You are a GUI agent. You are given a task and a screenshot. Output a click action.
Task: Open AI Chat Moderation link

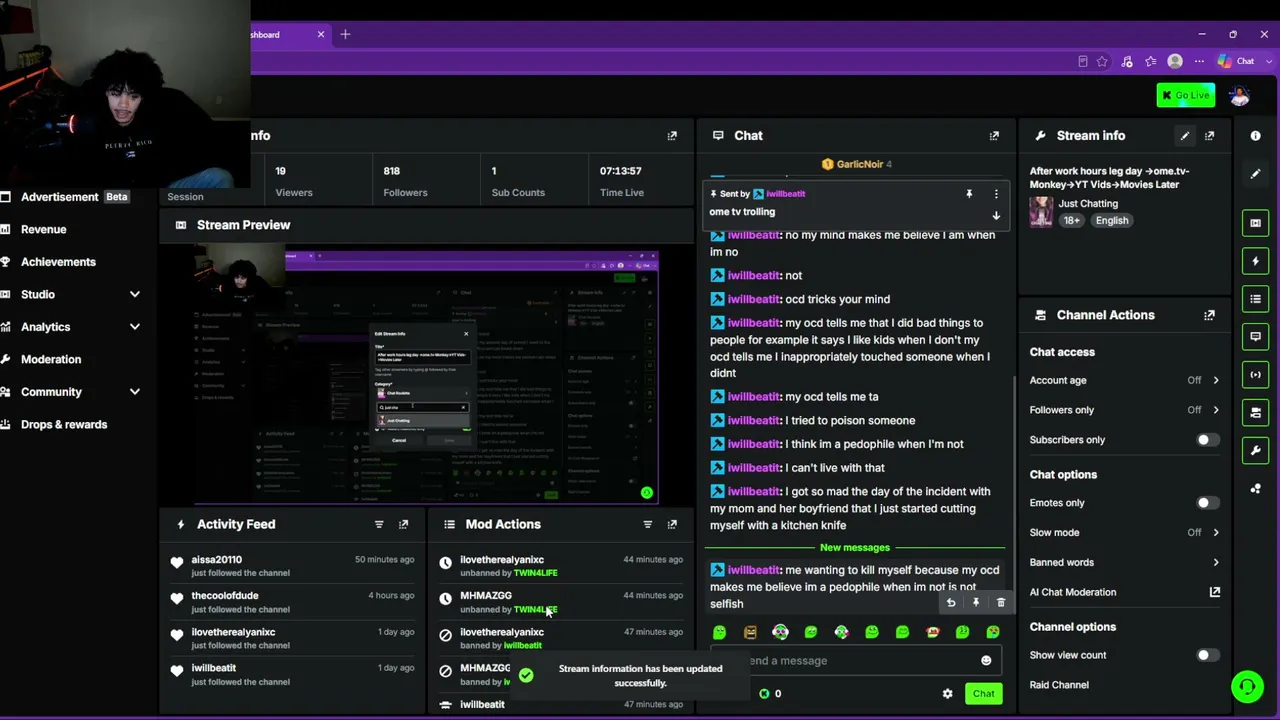point(1124,592)
